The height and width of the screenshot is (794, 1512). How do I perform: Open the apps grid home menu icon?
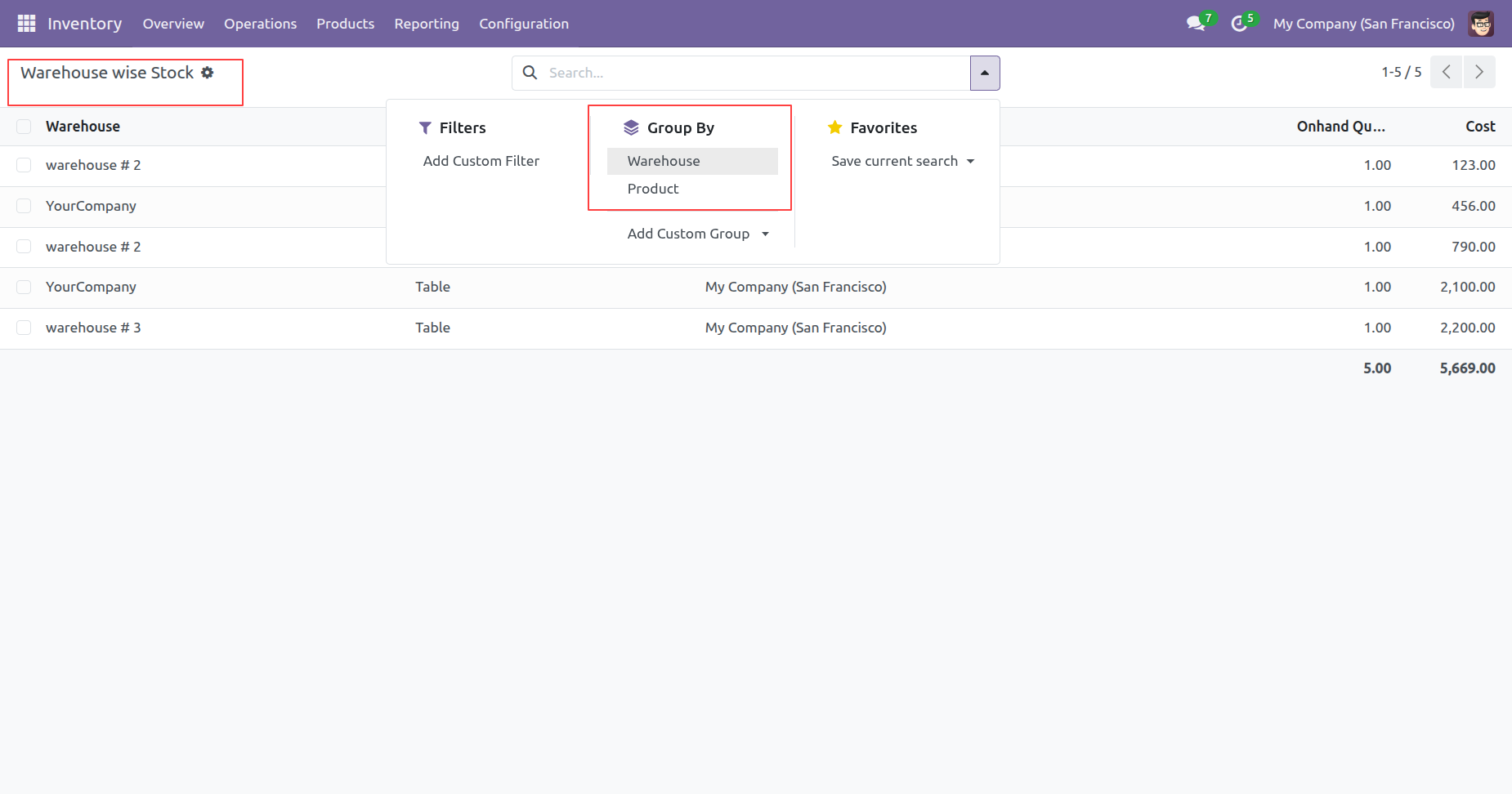26,24
